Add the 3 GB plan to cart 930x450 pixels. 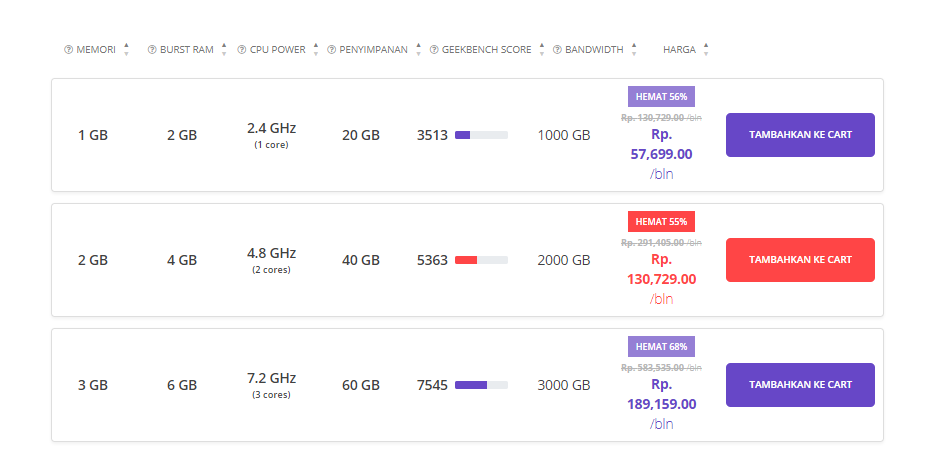coord(800,385)
